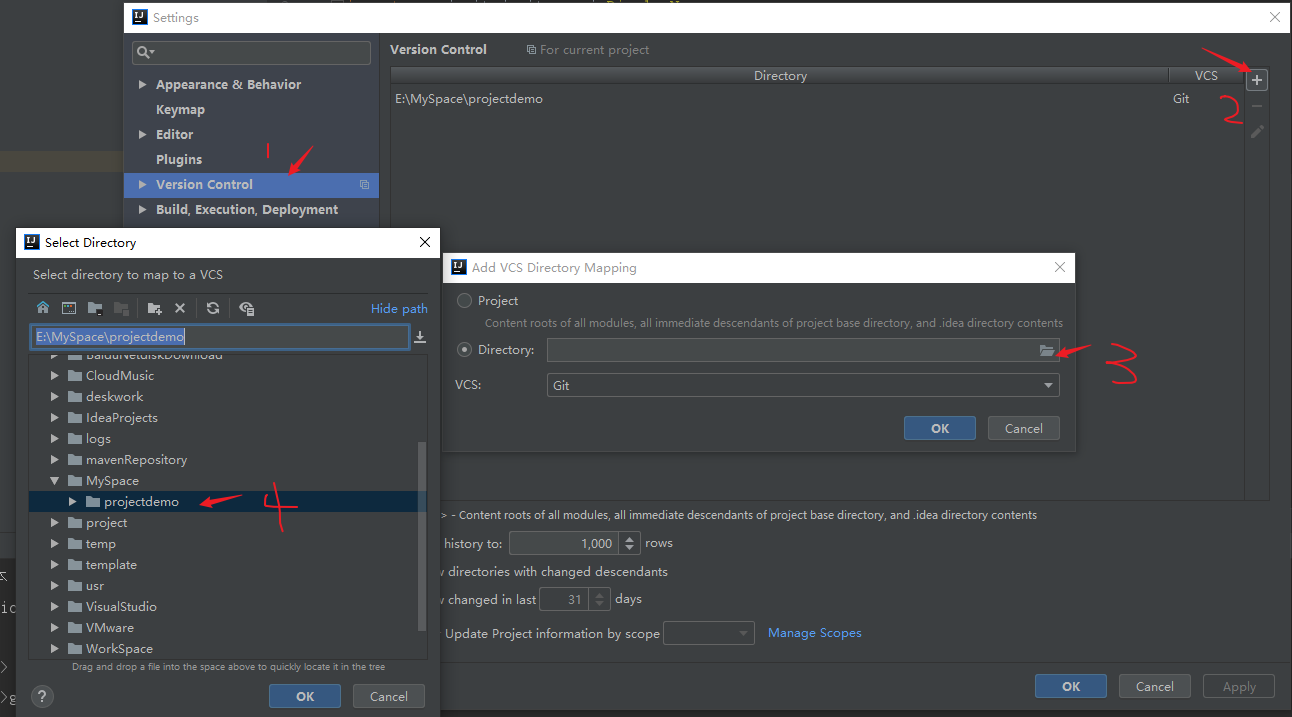Select the mavenRepository folder
The height and width of the screenshot is (717, 1292).
(136, 460)
